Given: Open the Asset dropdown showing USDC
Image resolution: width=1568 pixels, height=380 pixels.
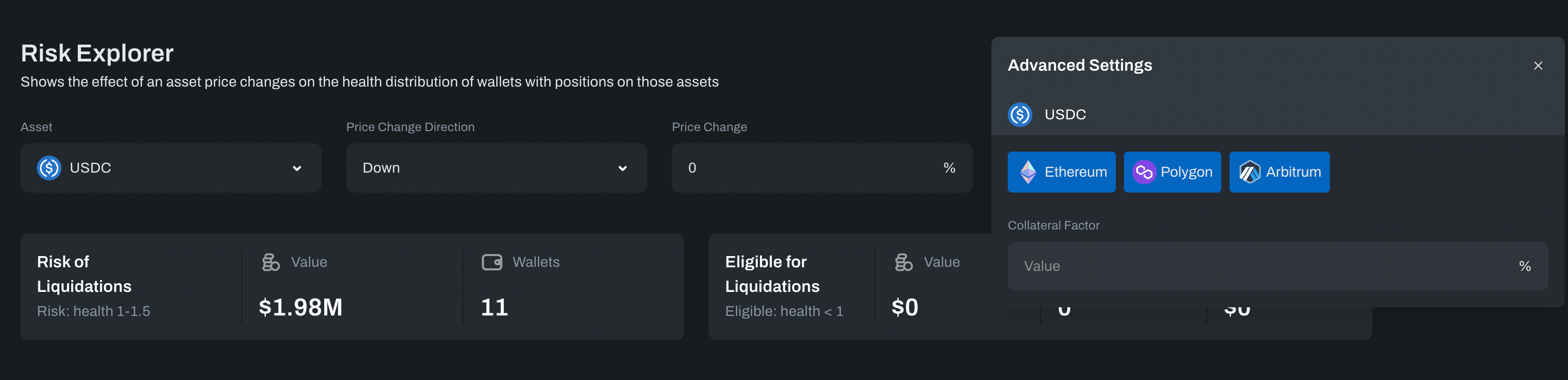Looking at the screenshot, I should tap(171, 168).
